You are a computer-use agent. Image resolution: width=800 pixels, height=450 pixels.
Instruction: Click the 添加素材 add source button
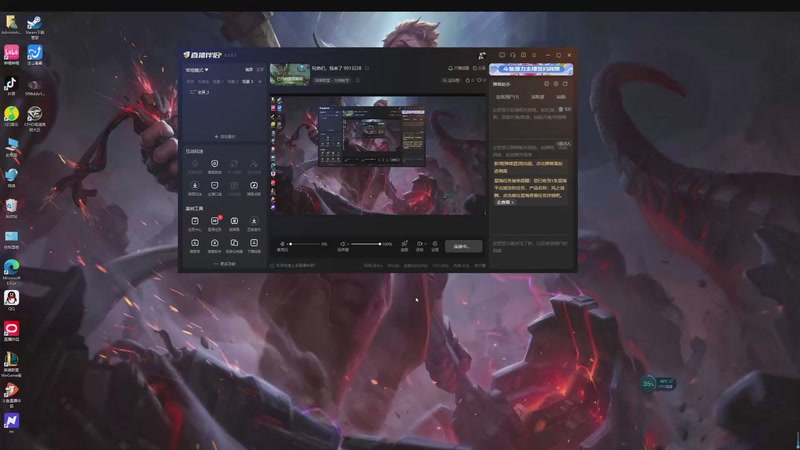point(225,137)
